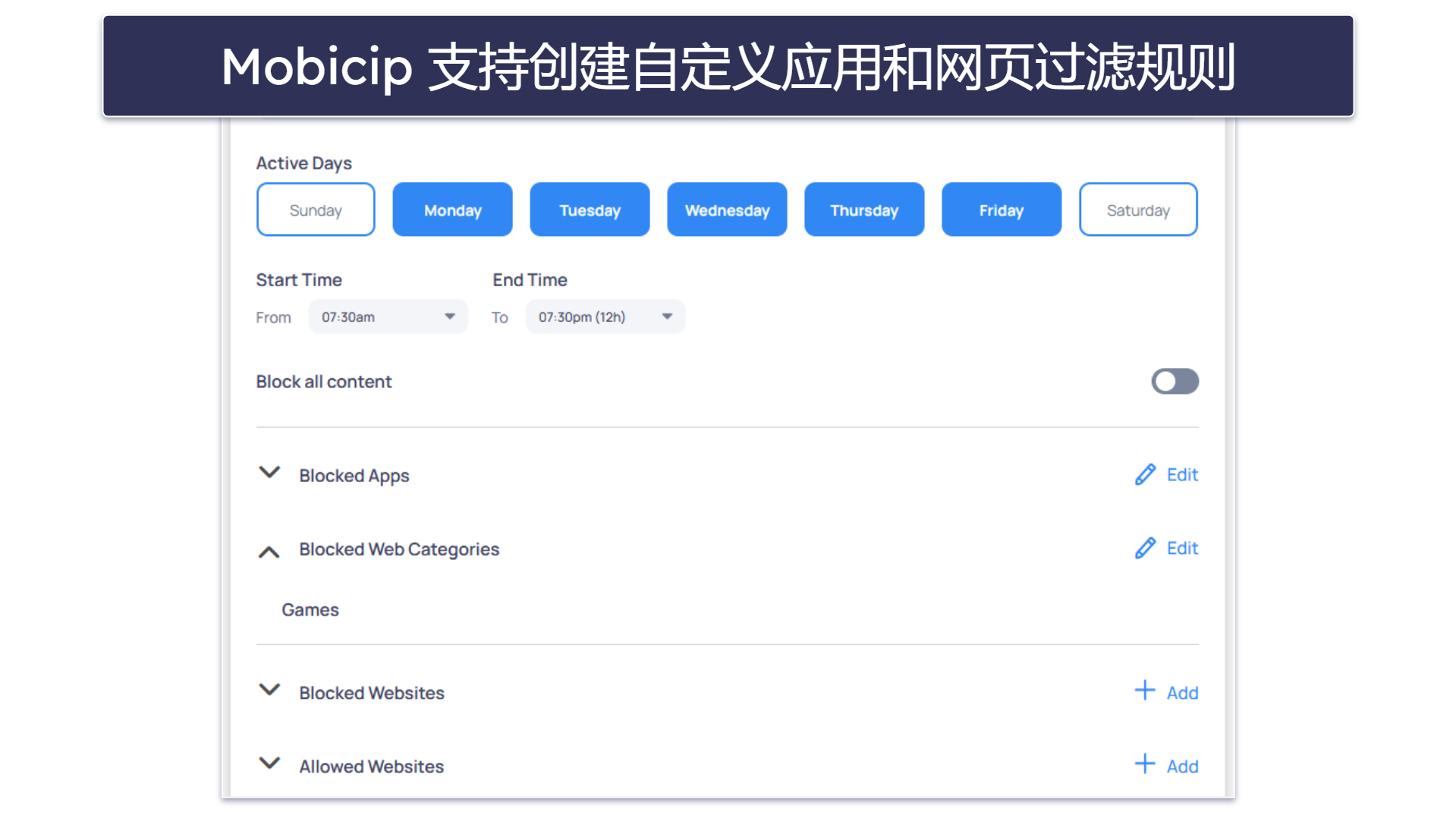
Task: Open the End Time 07:30pm dropdown
Action: (x=605, y=317)
